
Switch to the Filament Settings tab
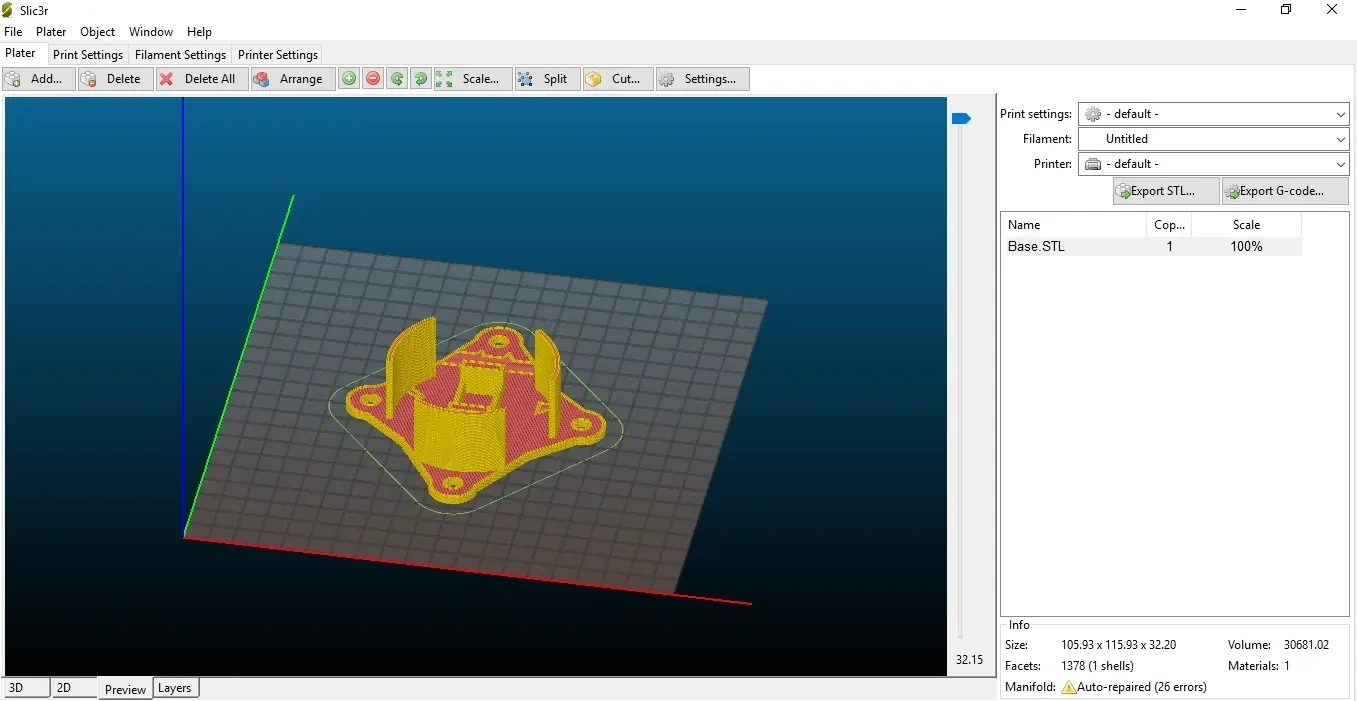click(180, 55)
